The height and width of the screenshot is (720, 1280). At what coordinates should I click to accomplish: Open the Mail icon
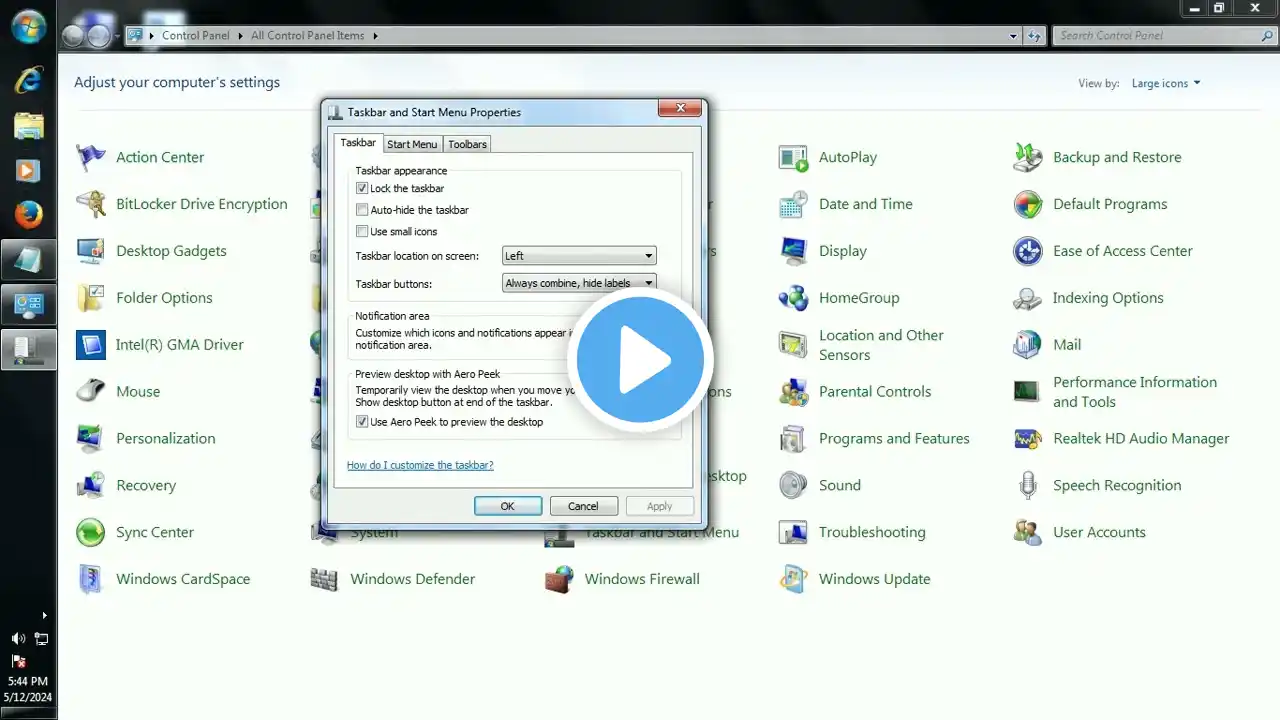(1027, 345)
